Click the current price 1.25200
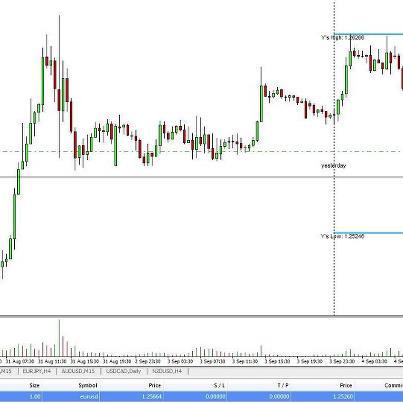The image size is (403, 403). point(343,397)
